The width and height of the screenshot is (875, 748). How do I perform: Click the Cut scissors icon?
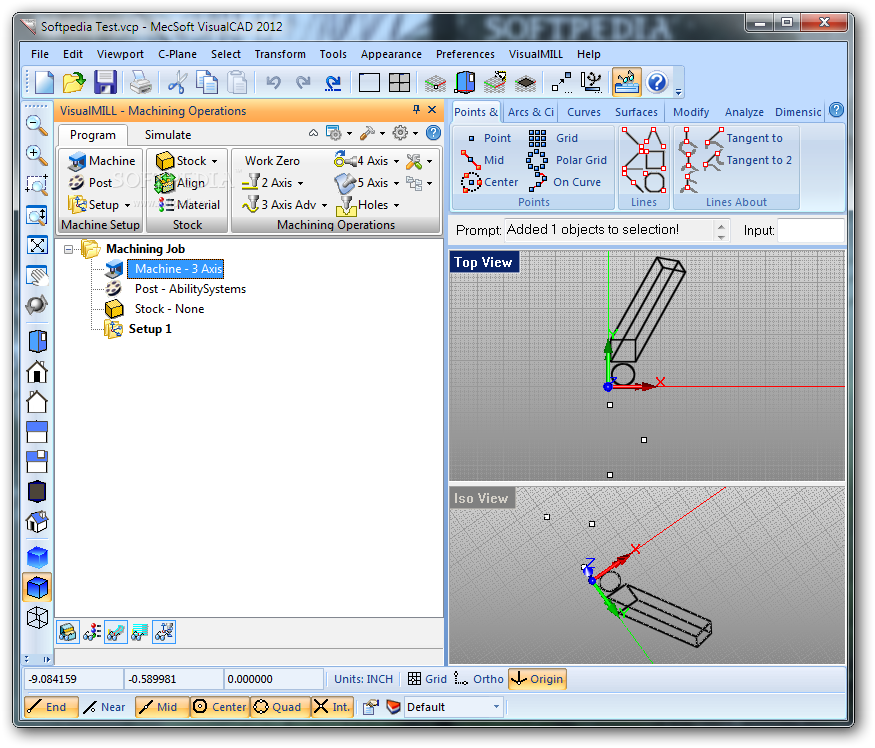click(x=176, y=83)
